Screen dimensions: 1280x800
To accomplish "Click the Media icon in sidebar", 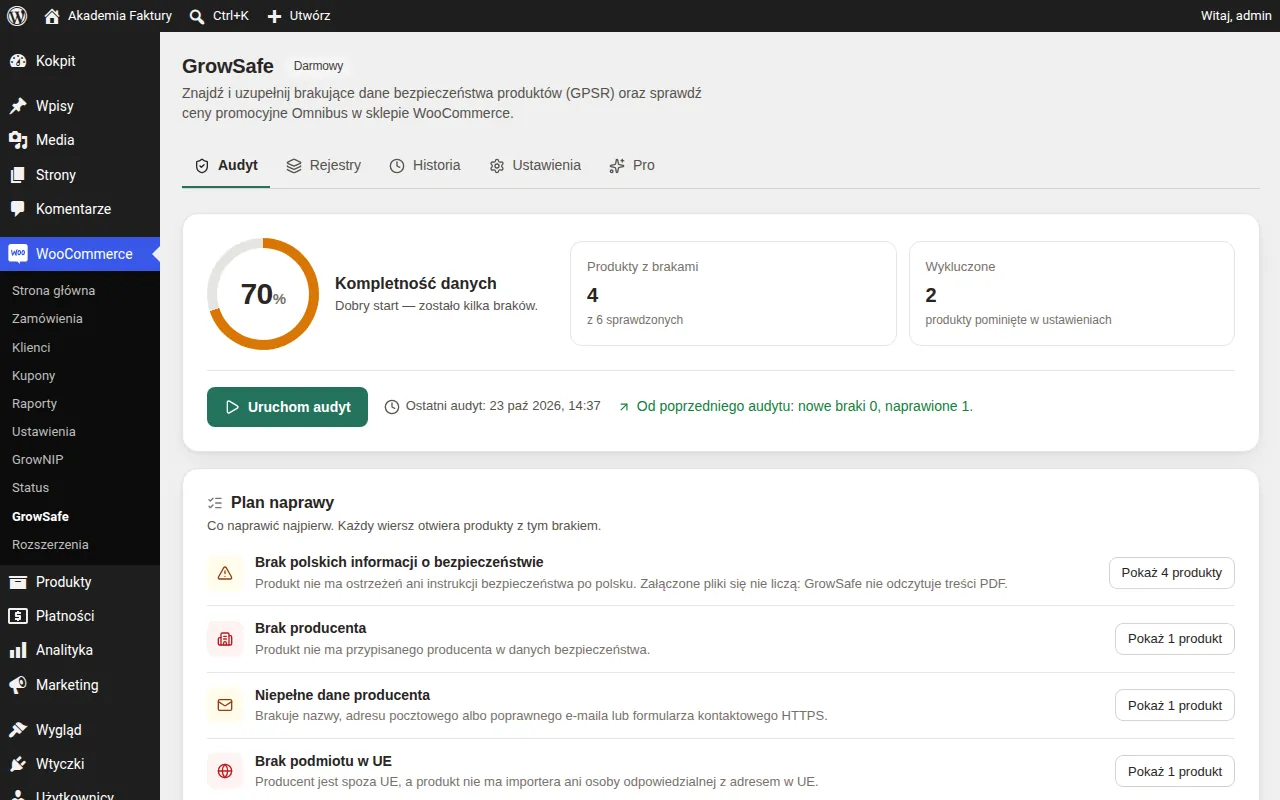I will point(18,140).
